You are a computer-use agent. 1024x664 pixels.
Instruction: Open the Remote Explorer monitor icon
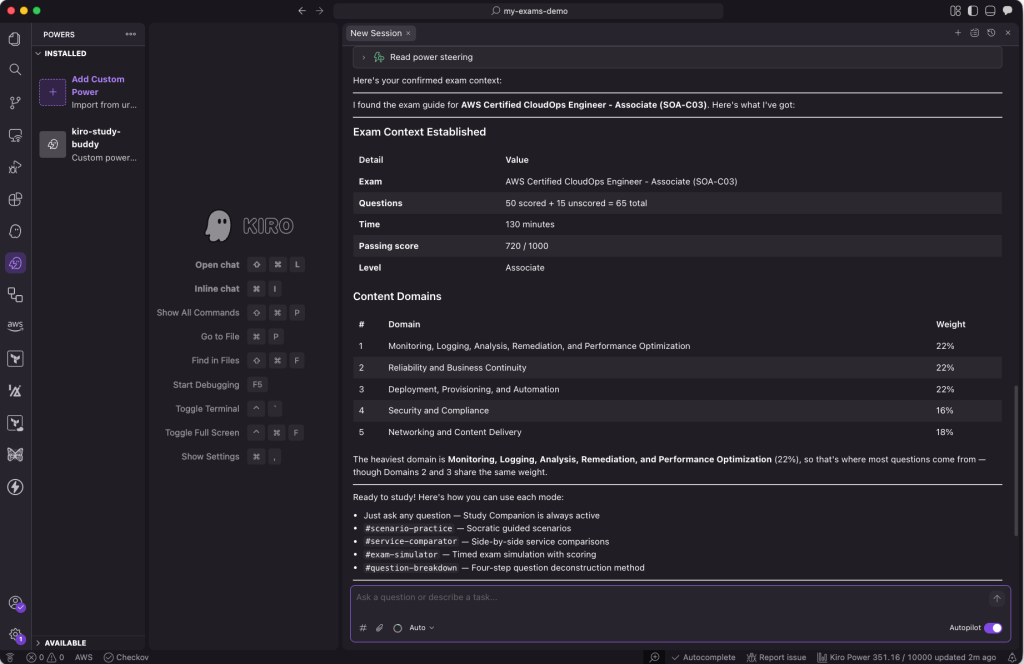15,135
